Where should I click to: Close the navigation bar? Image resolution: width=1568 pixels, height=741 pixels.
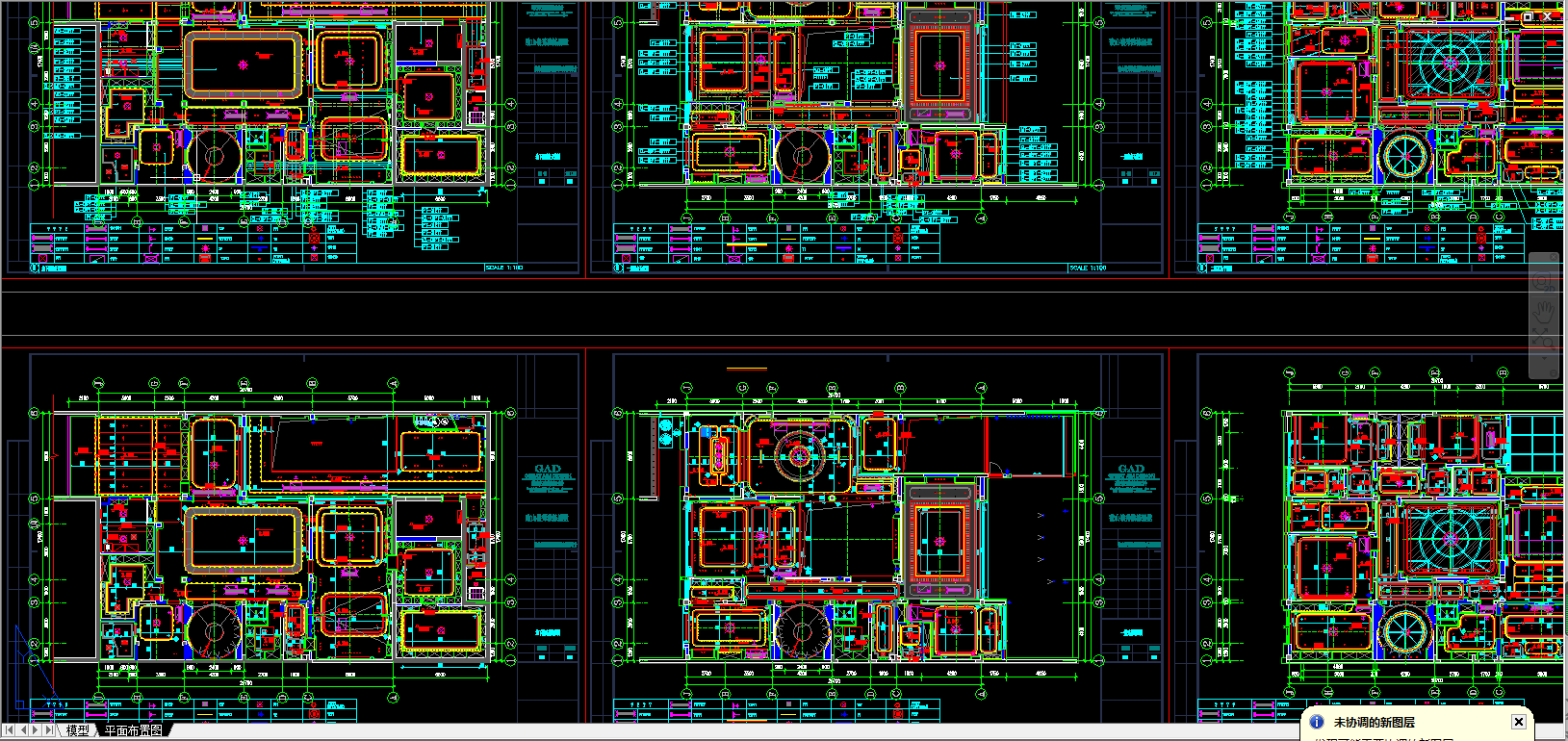pos(1553,257)
